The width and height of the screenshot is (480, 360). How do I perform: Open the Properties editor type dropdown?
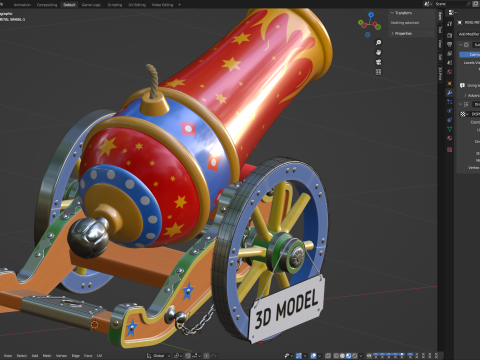[x=452, y=12]
